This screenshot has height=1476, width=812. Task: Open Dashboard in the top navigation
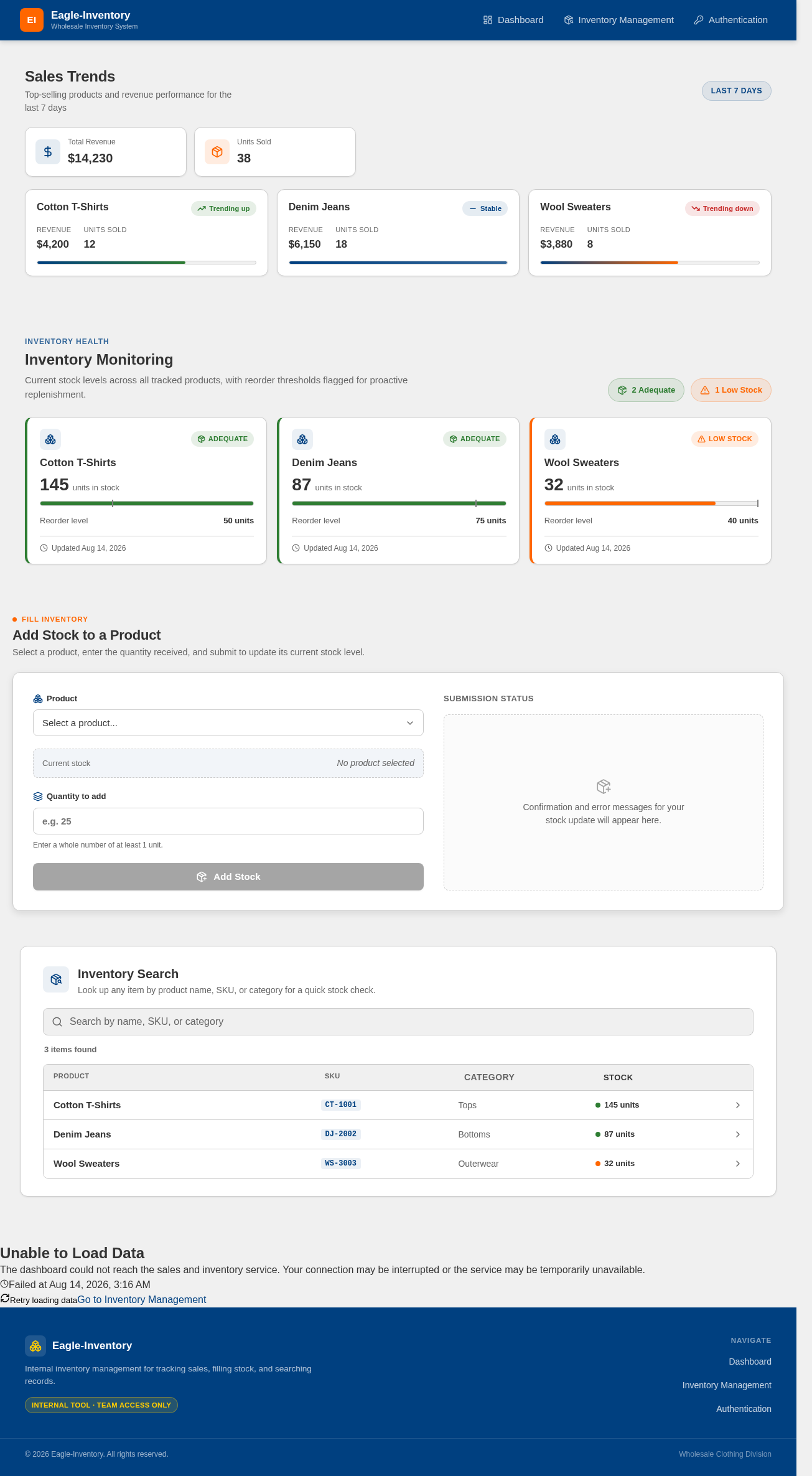point(513,20)
